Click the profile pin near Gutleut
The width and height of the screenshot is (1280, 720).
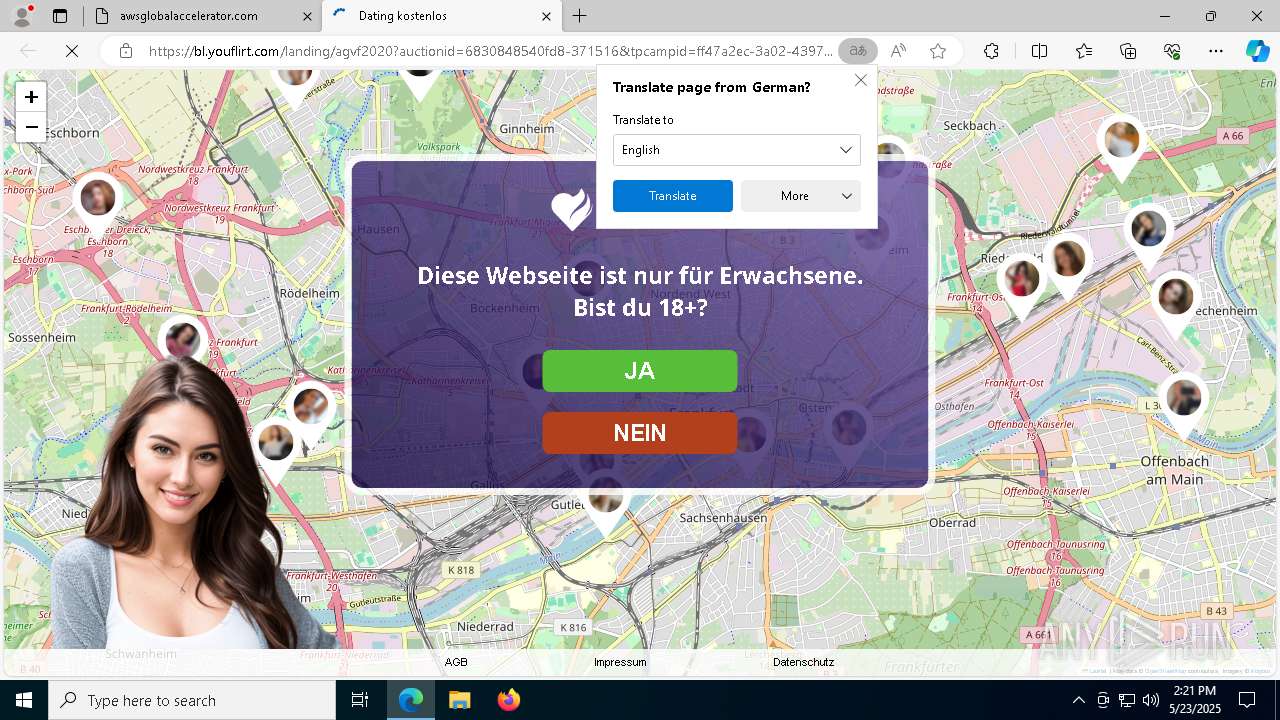click(605, 500)
